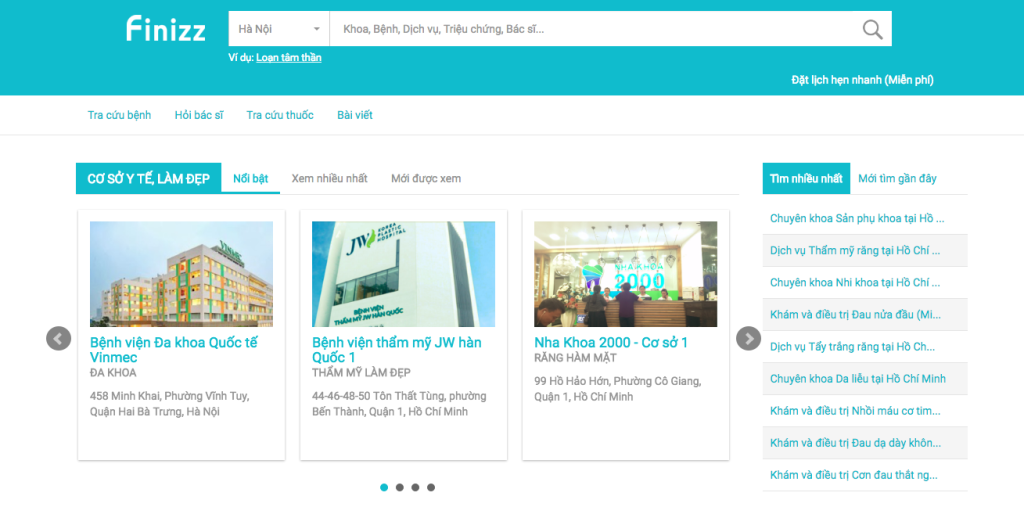Open Hỏi bác sĩ menu item
This screenshot has width=1024, height=507.
199,115
